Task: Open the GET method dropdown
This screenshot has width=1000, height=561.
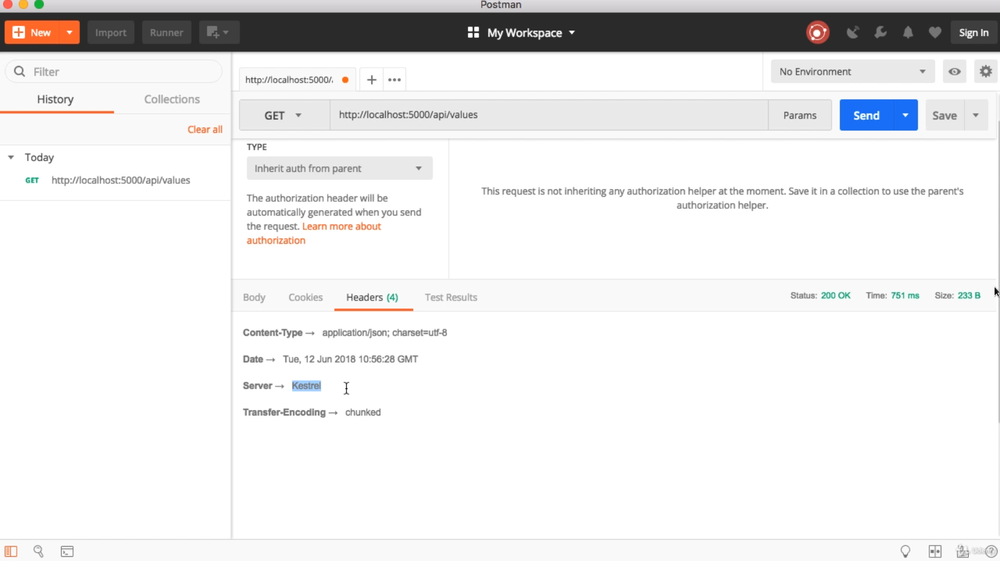Action: click(284, 115)
